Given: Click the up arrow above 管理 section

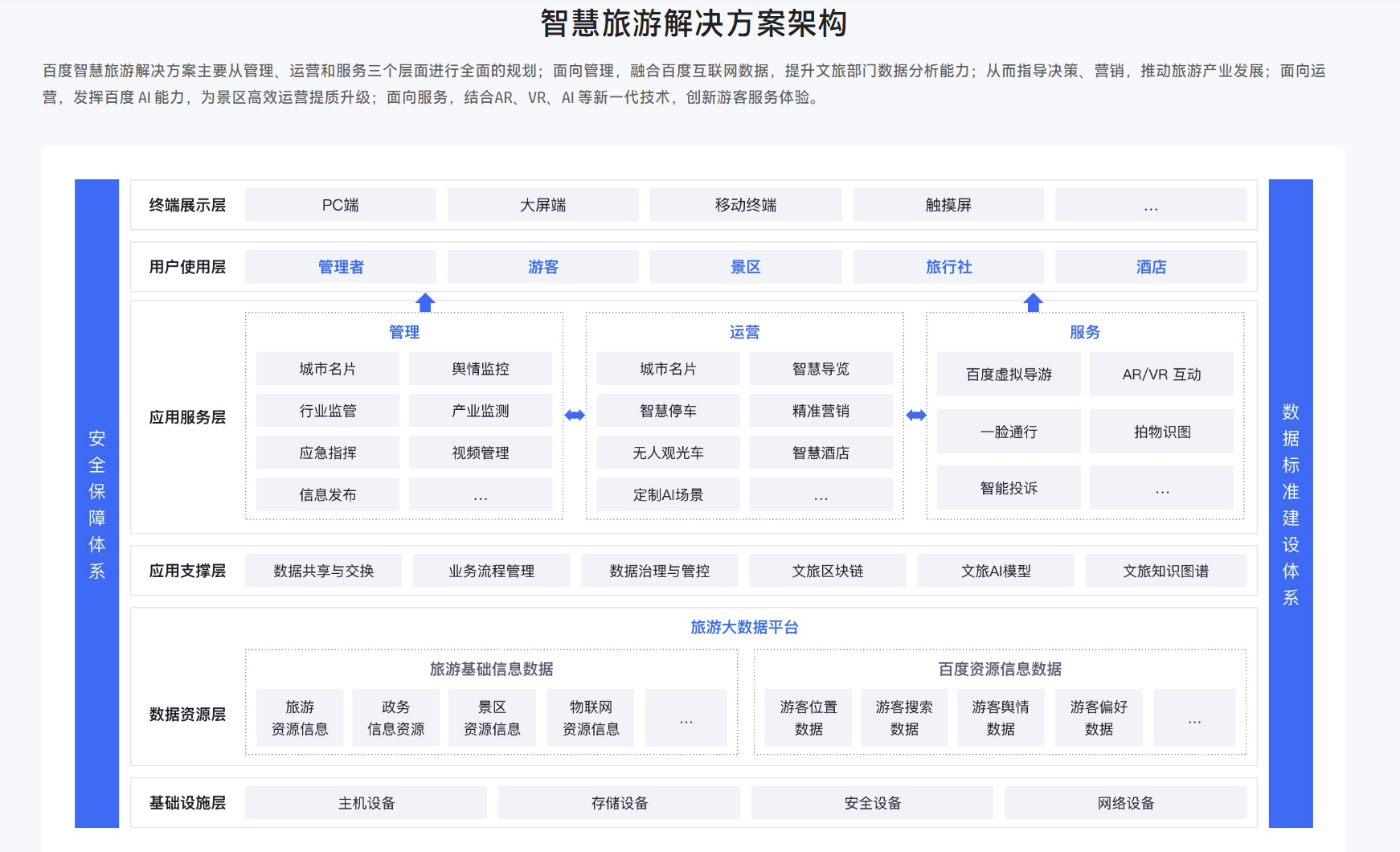Looking at the screenshot, I should pos(425,302).
